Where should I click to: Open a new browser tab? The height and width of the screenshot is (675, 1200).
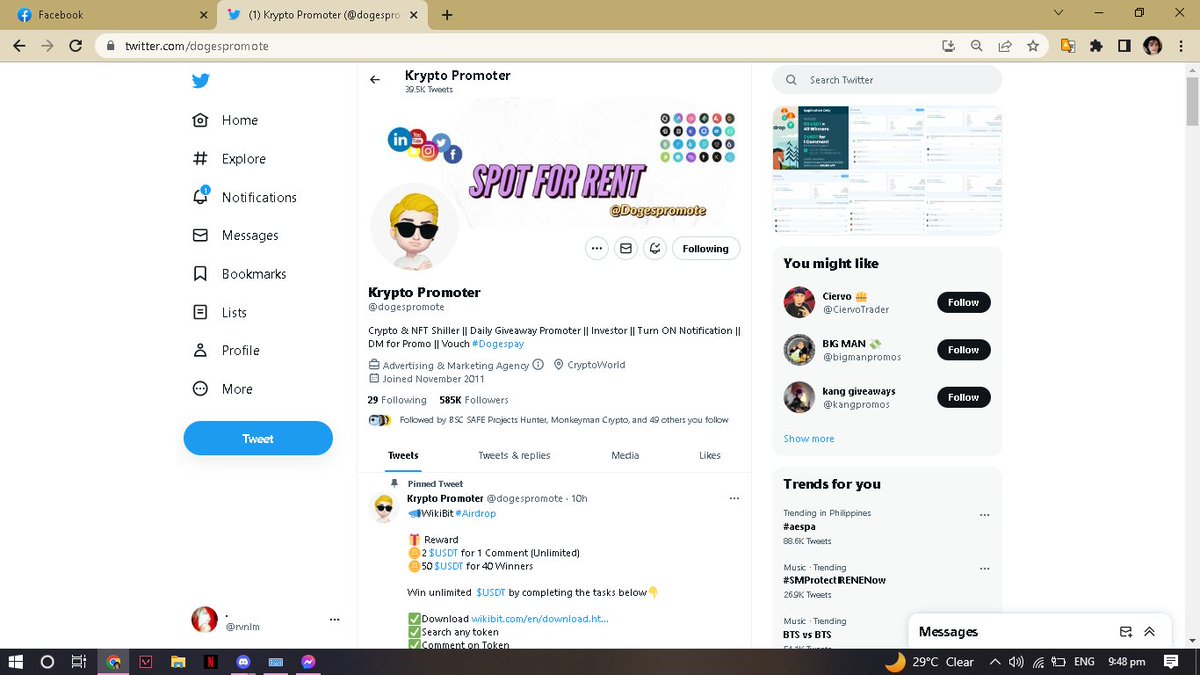click(x=447, y=15)
